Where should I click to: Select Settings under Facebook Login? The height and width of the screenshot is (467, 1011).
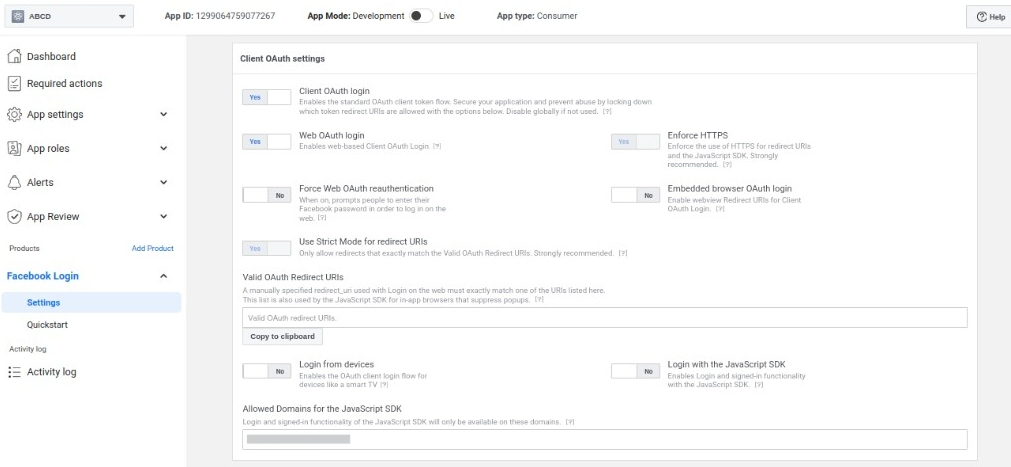91,303
